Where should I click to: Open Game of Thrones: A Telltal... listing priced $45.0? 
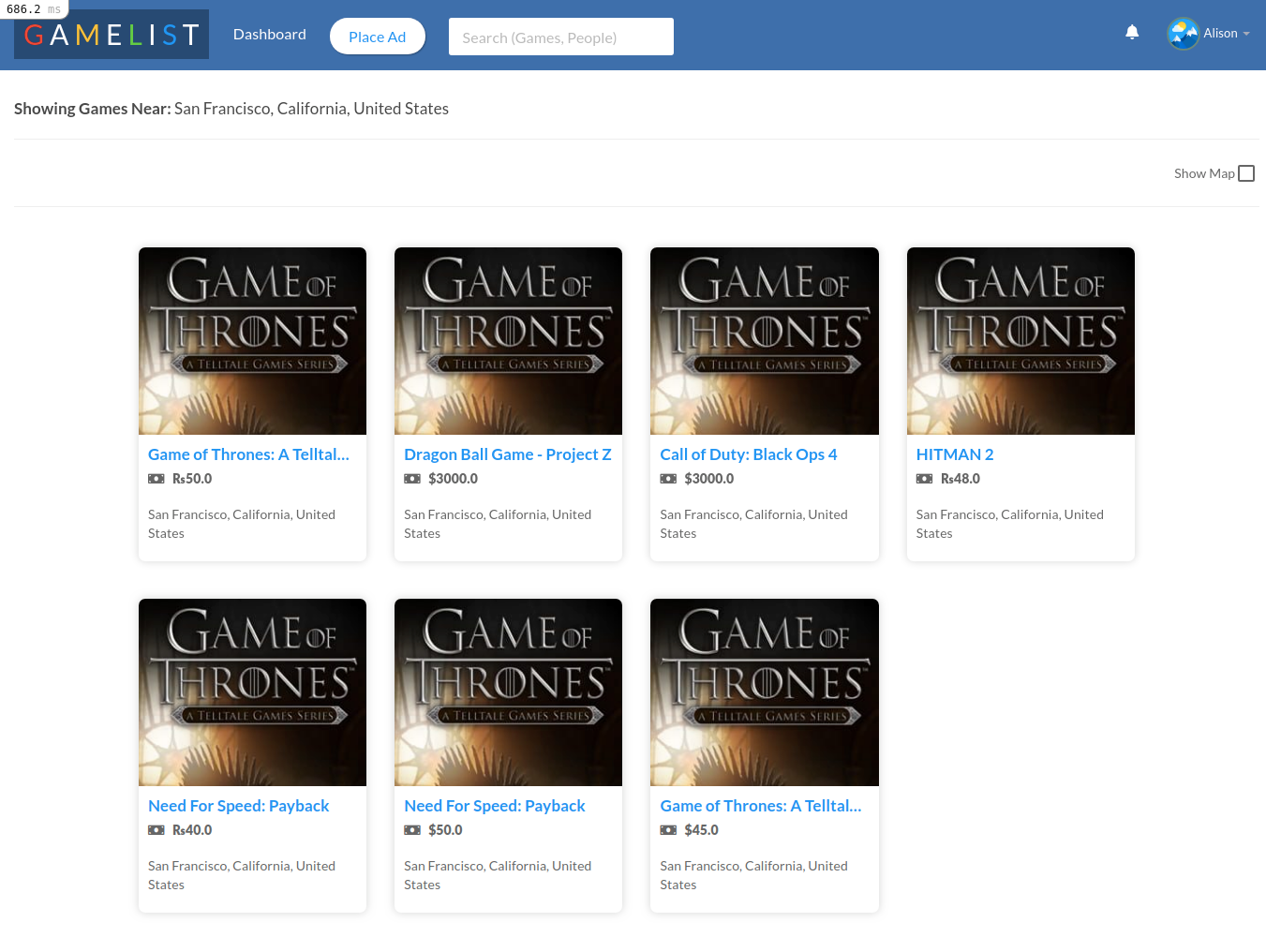coord(761,806)
